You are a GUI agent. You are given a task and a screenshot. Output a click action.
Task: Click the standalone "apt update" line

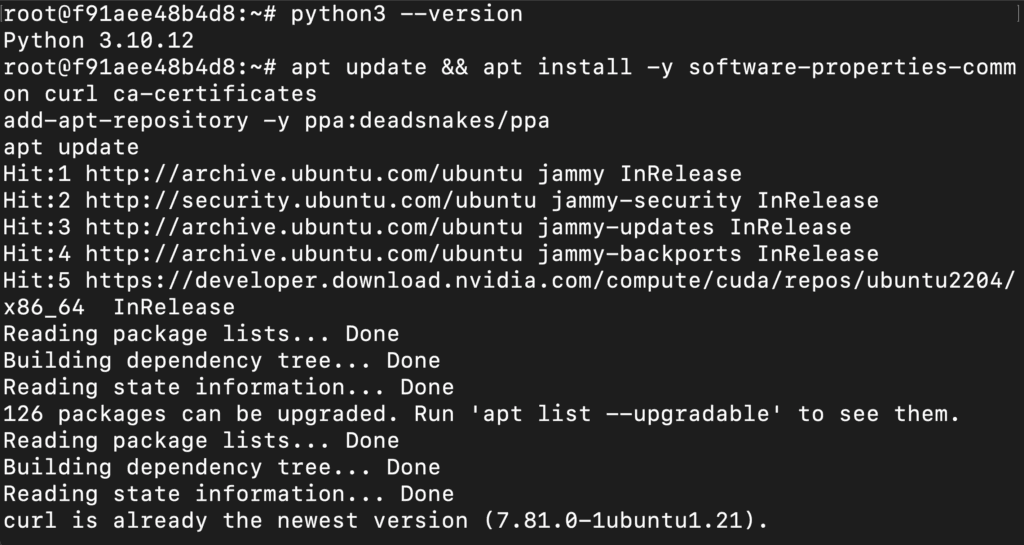(71, 147)
